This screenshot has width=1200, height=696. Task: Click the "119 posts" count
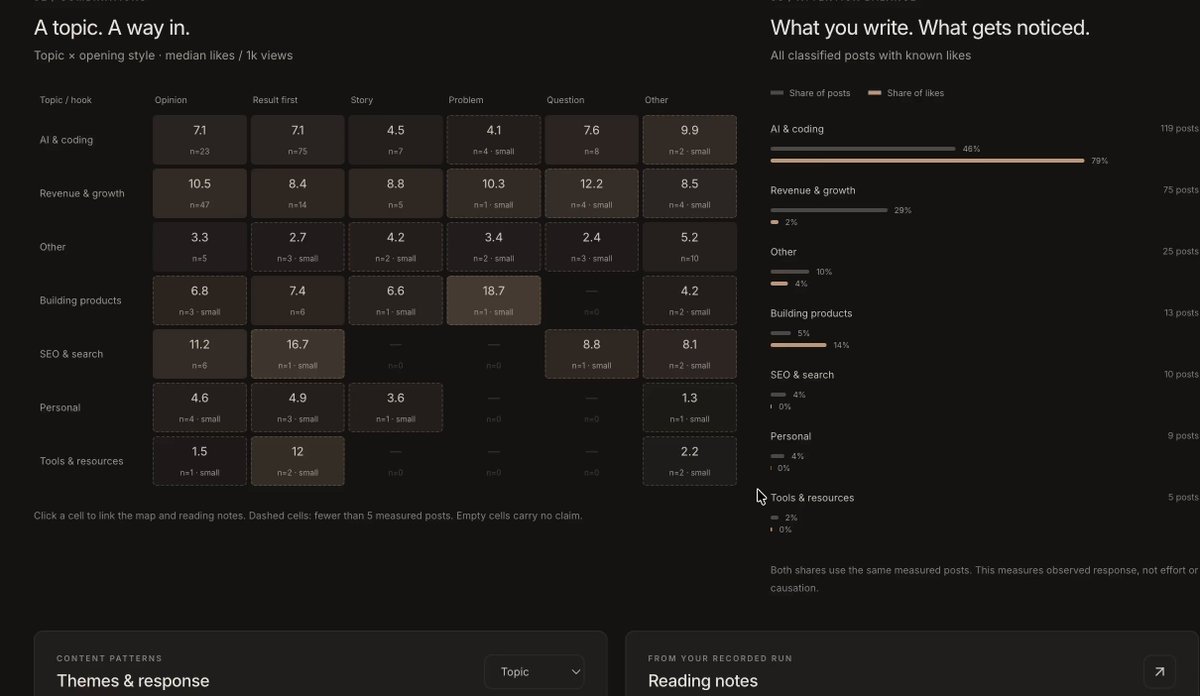[1179, 129]
